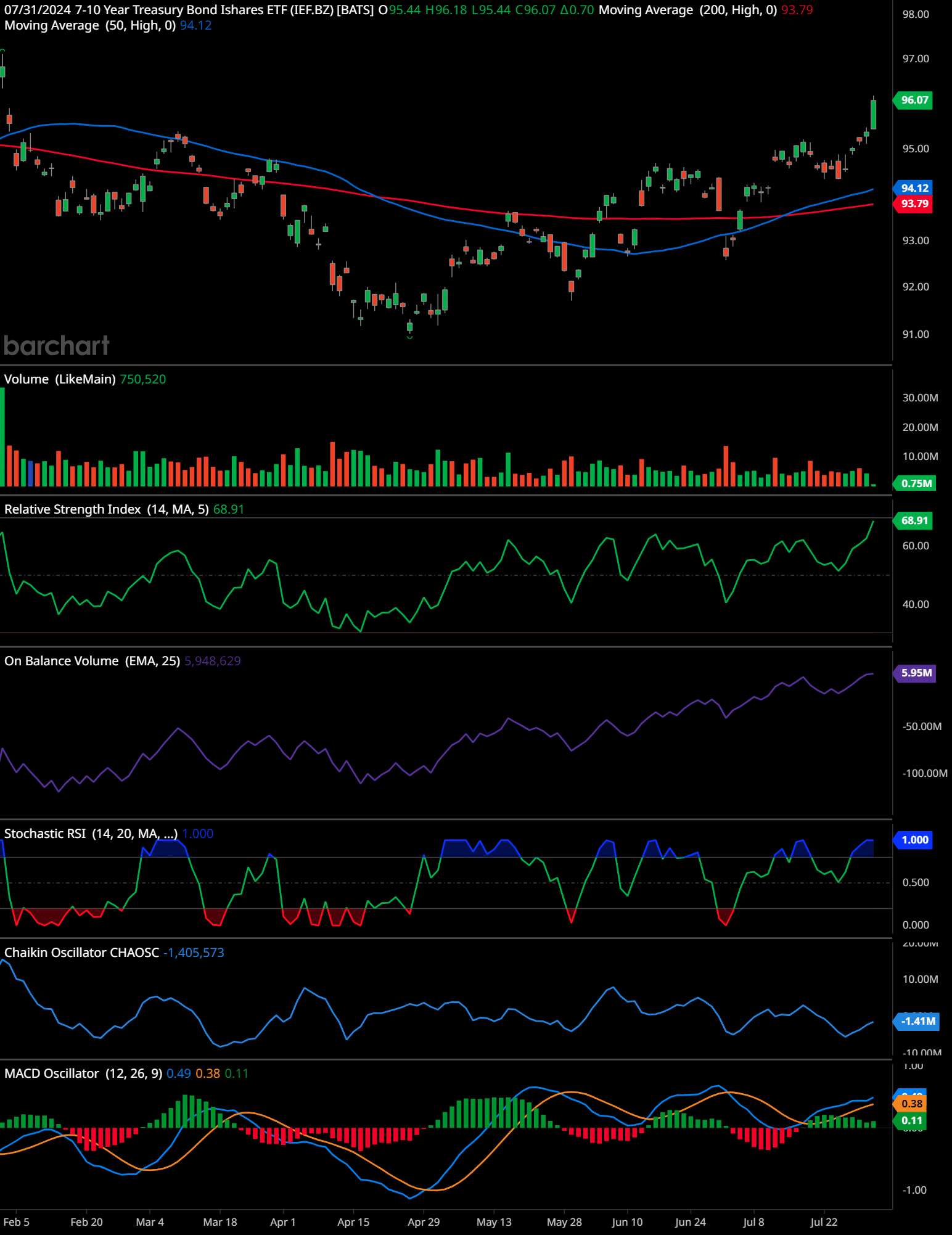Click the Mar 4 date axis label
952x1235 pixels.
click(150, 1222)
